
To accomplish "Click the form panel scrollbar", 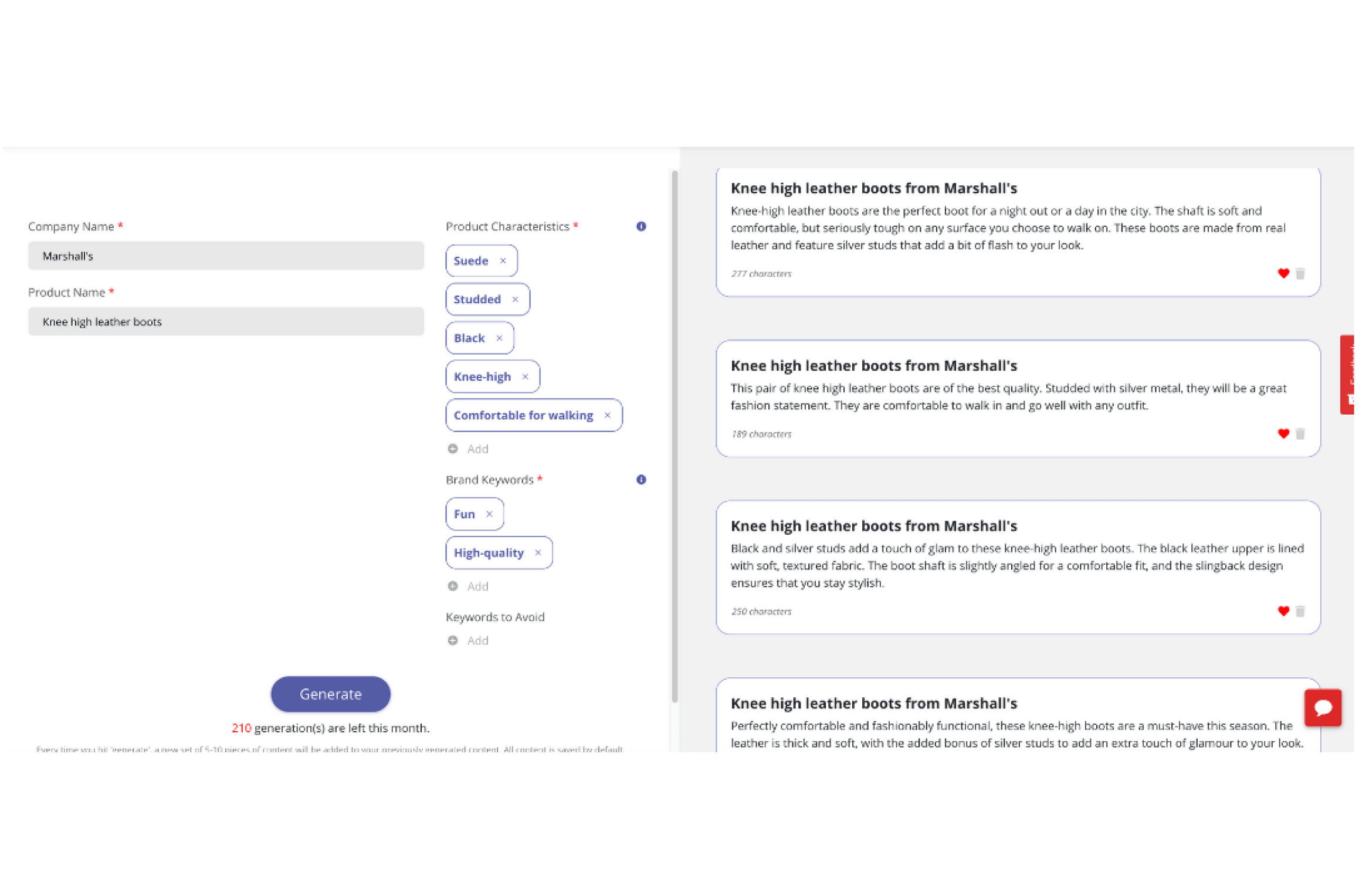I will tap(675, 436).
